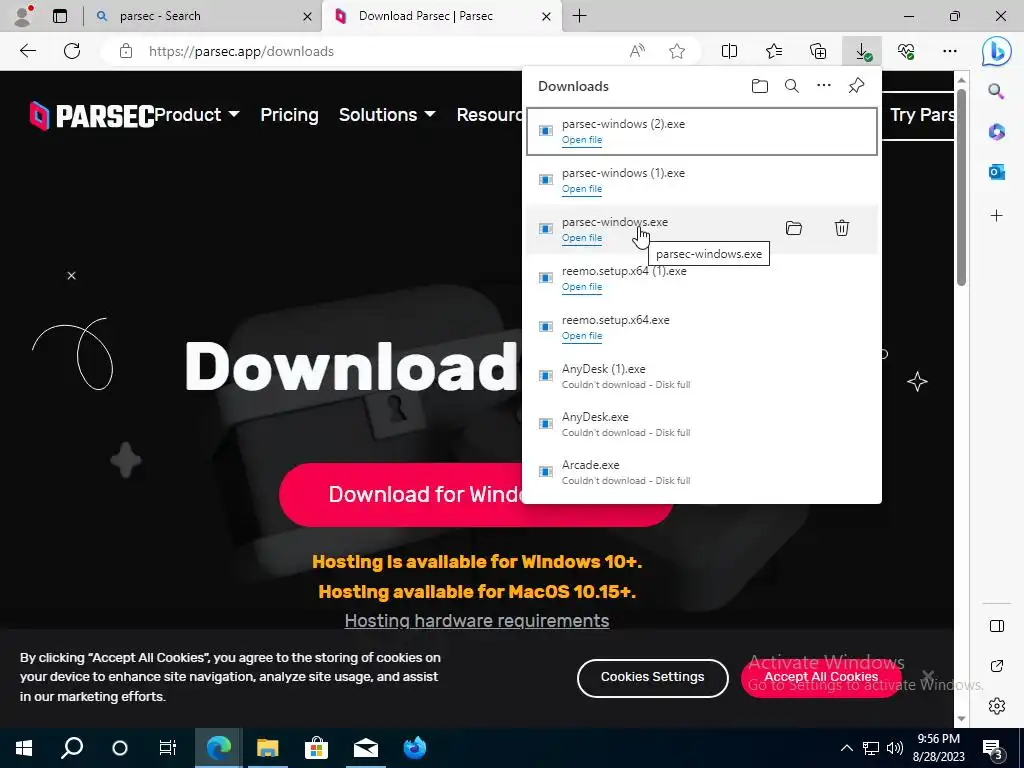Open Cookies Settings
Screen dimensions: 1024x768
coord(652,677)
